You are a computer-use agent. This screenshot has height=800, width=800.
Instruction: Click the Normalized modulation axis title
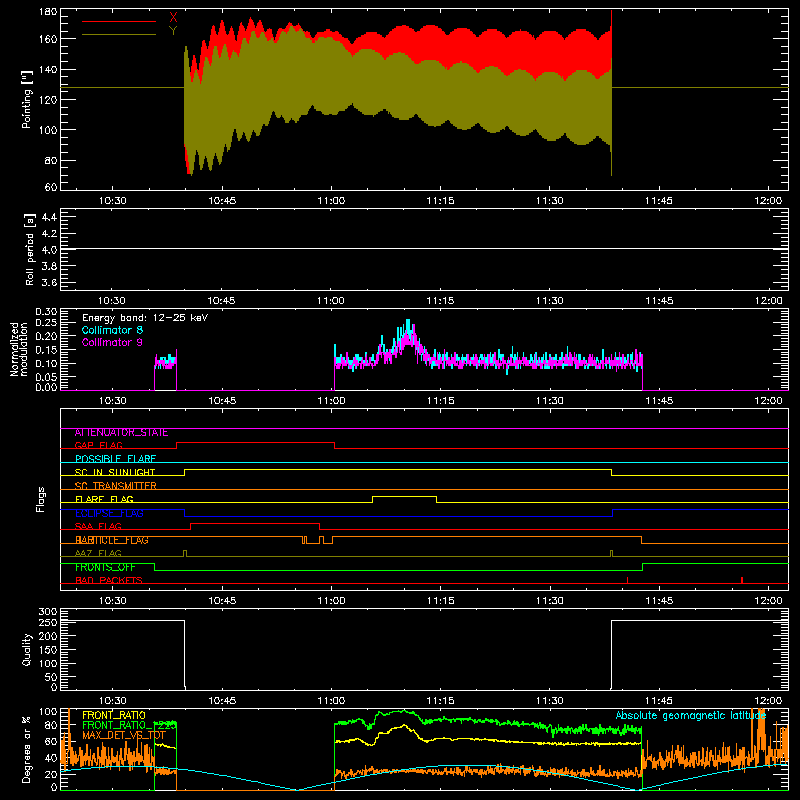coord(18,349)
